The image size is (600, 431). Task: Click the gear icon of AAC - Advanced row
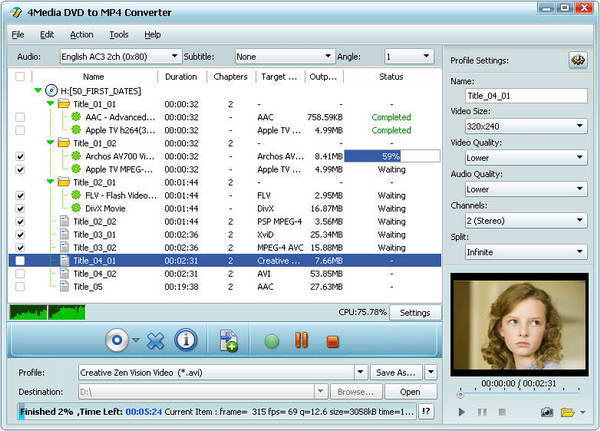point(76,117)
